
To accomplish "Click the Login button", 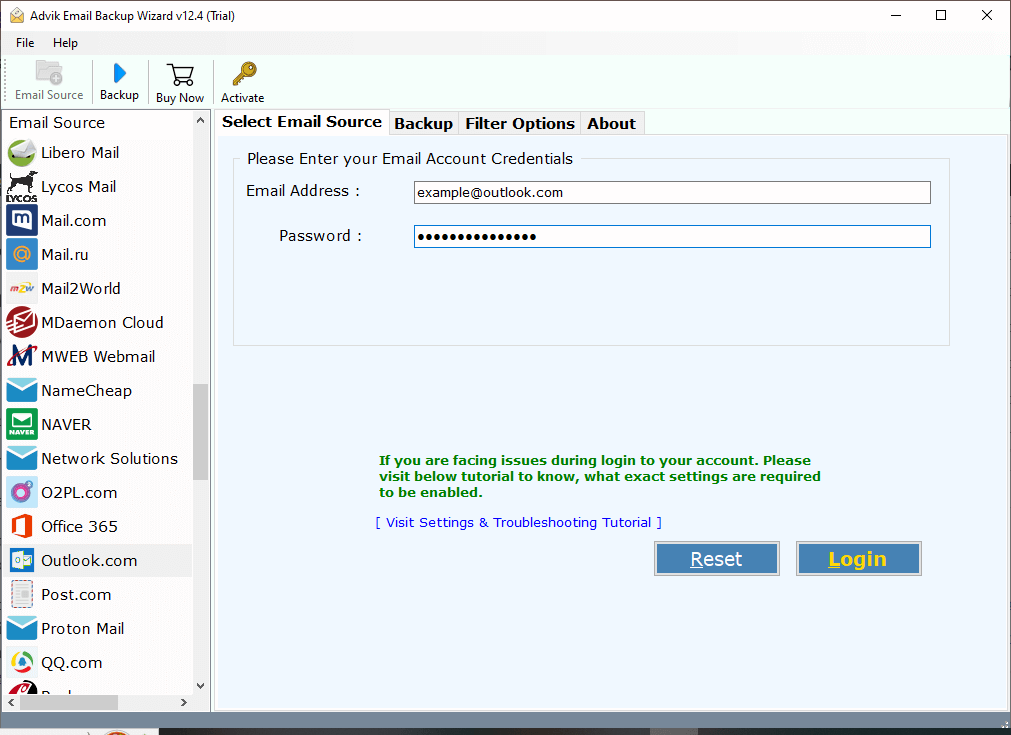I will (x=858, y=558).
